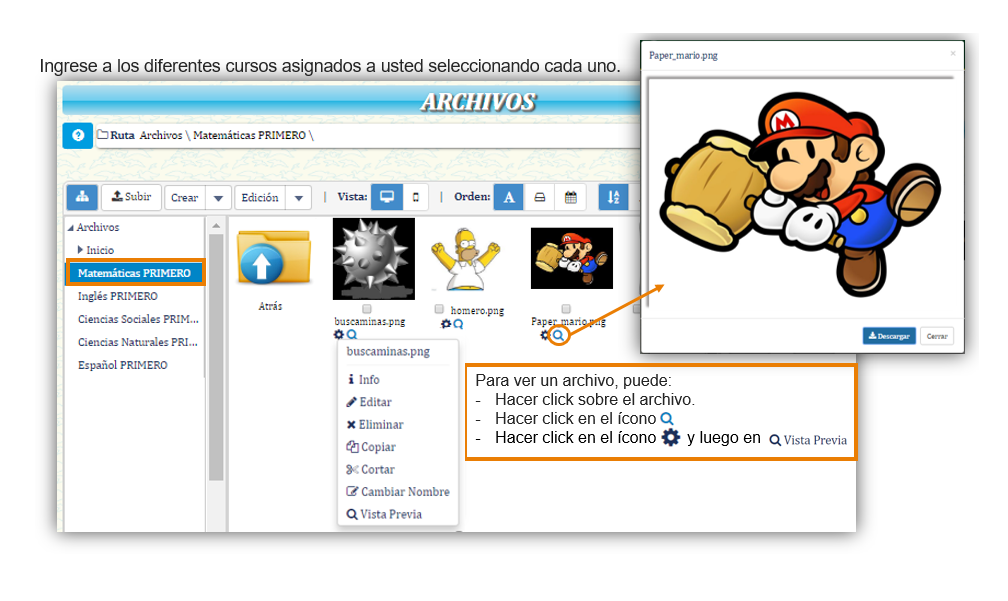Preview Paper_mario.png with its magnifier icon
The image size is (1008, 601).
[x=559, y=335]
